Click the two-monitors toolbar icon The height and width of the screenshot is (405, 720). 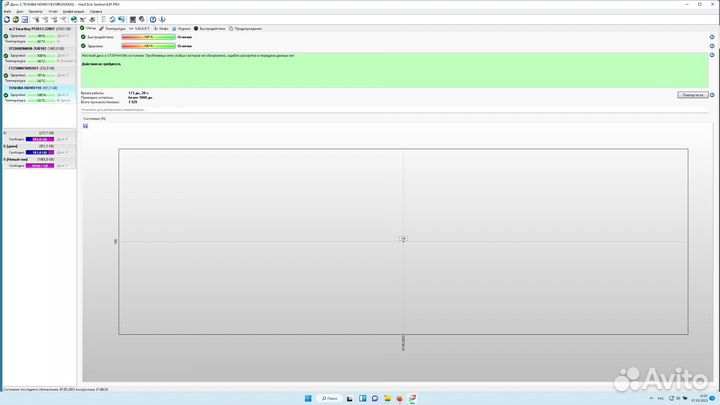point(121,19)
